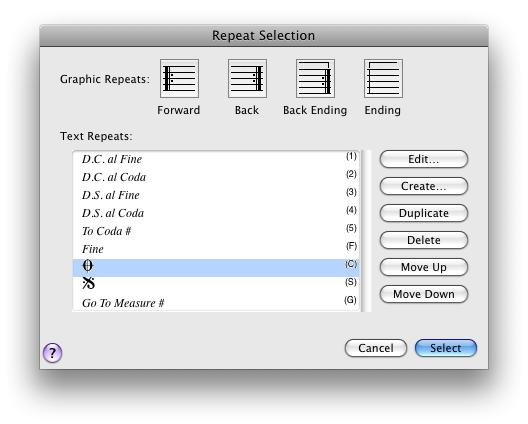Duplicate the selected text repeat
The image size is (528, 424).
tap(424, 213)
